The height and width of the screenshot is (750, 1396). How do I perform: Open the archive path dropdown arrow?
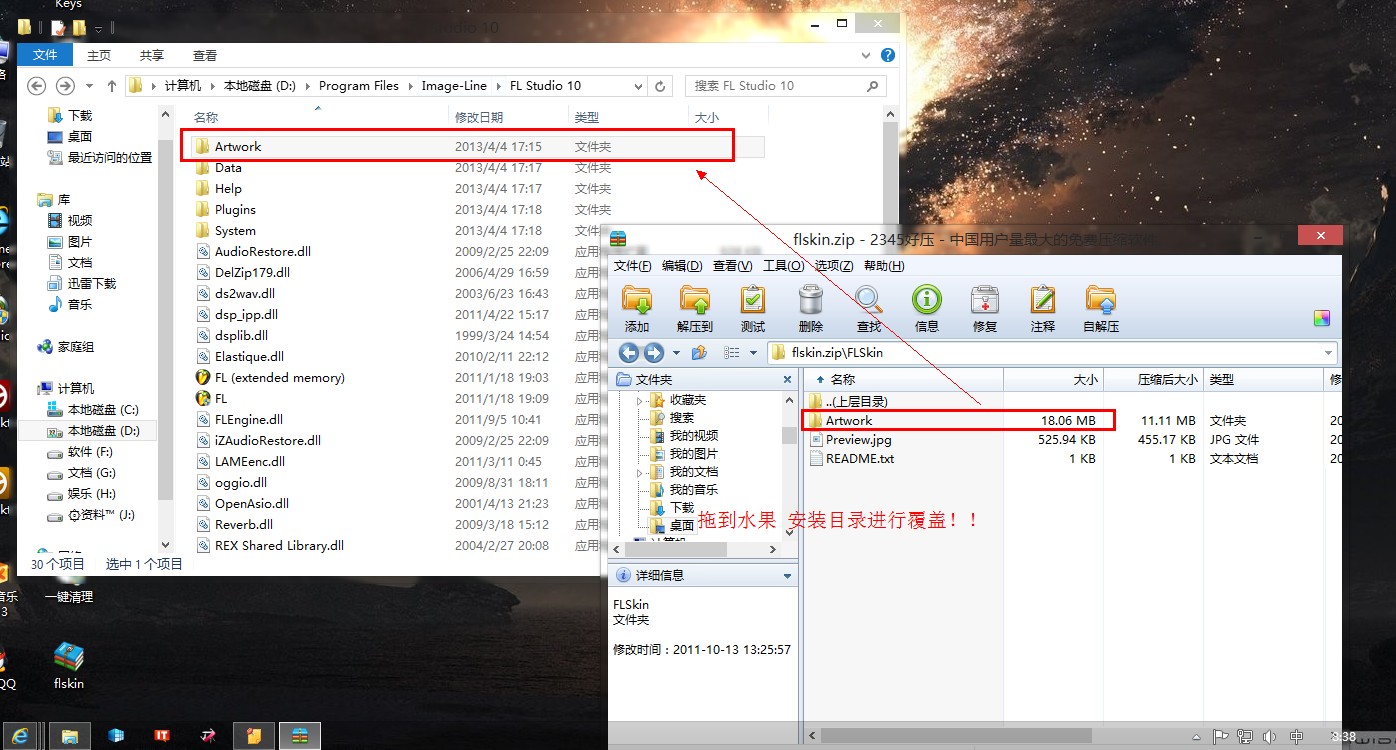pyautogui.click(x=1328, y=353)
